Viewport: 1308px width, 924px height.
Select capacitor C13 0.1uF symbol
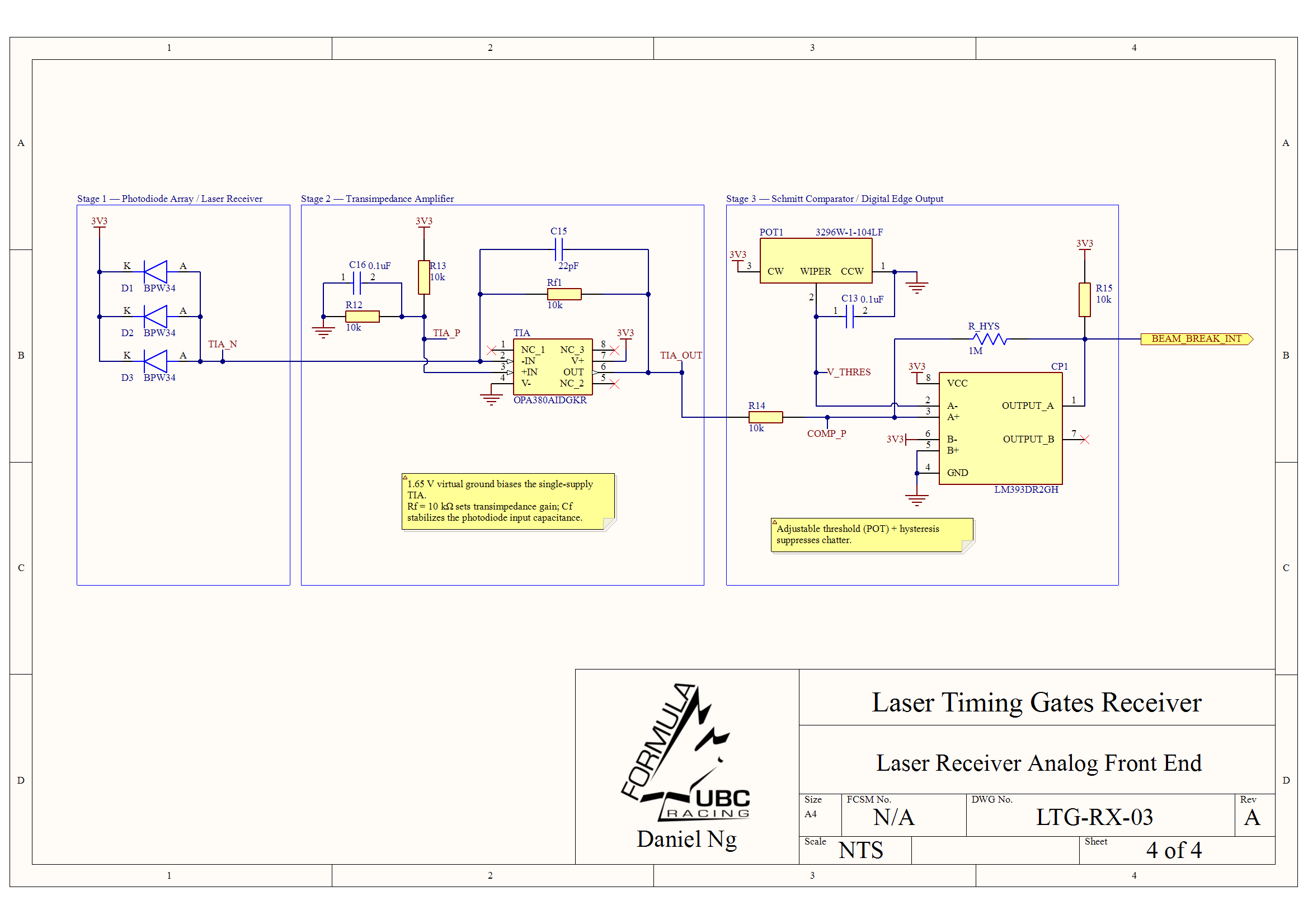849,317
